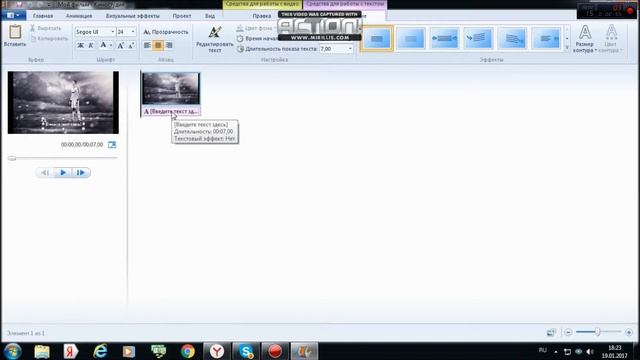Click the Вырезать scissors icon

[33, 28]
